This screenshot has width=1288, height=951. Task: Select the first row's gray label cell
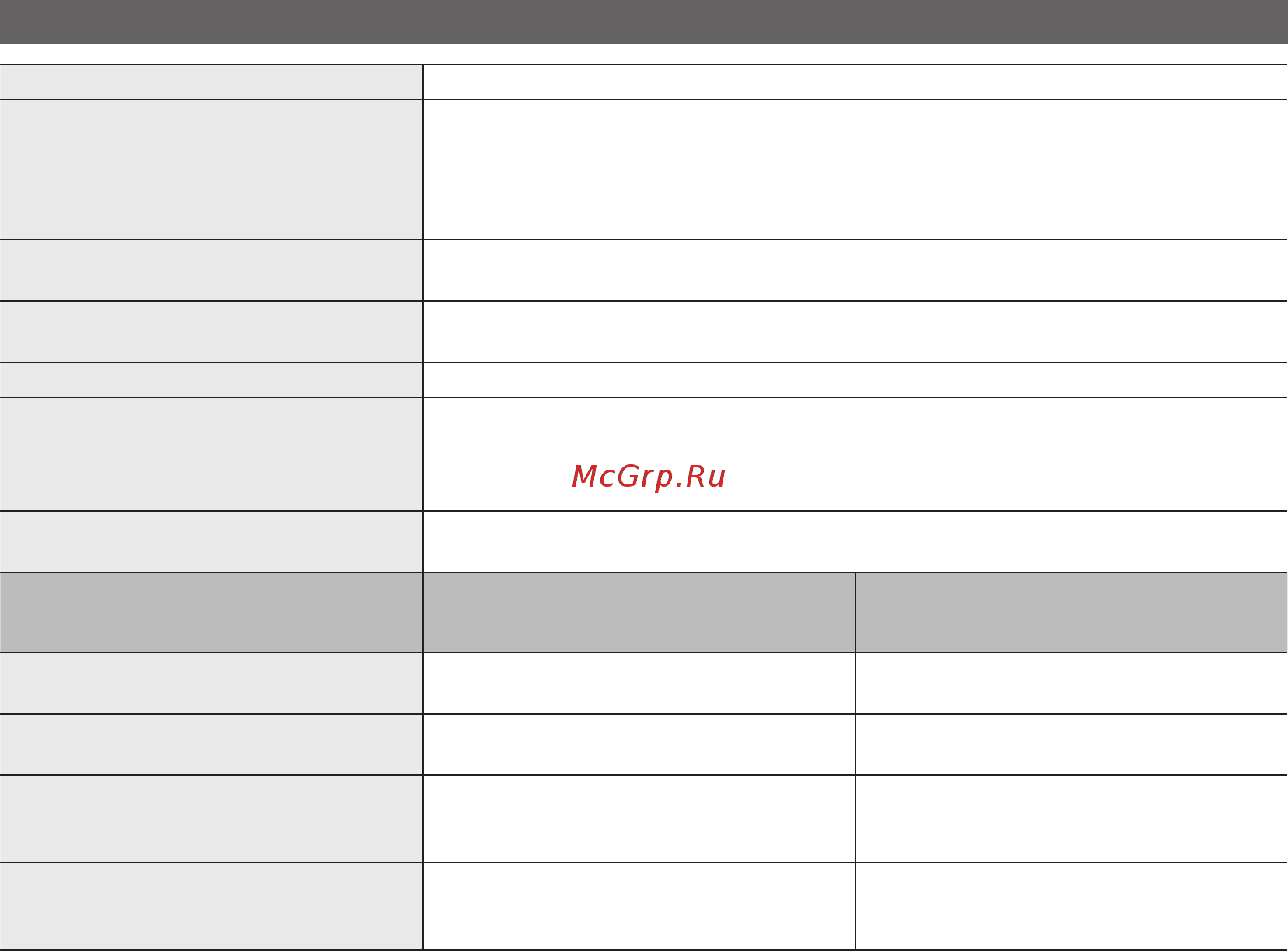coord(211,82)
